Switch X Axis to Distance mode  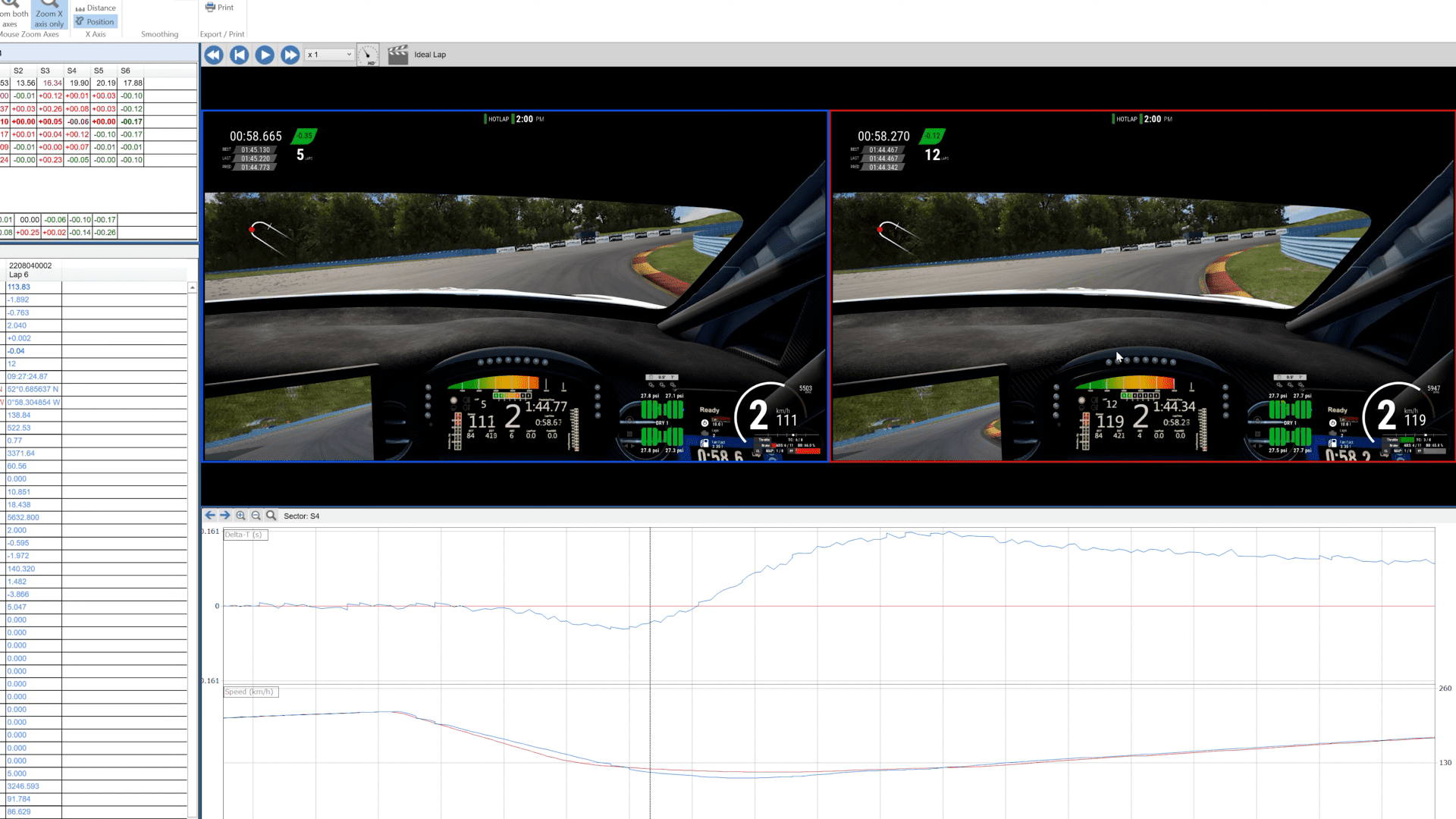pyautogui.click(x=96, y=8)
